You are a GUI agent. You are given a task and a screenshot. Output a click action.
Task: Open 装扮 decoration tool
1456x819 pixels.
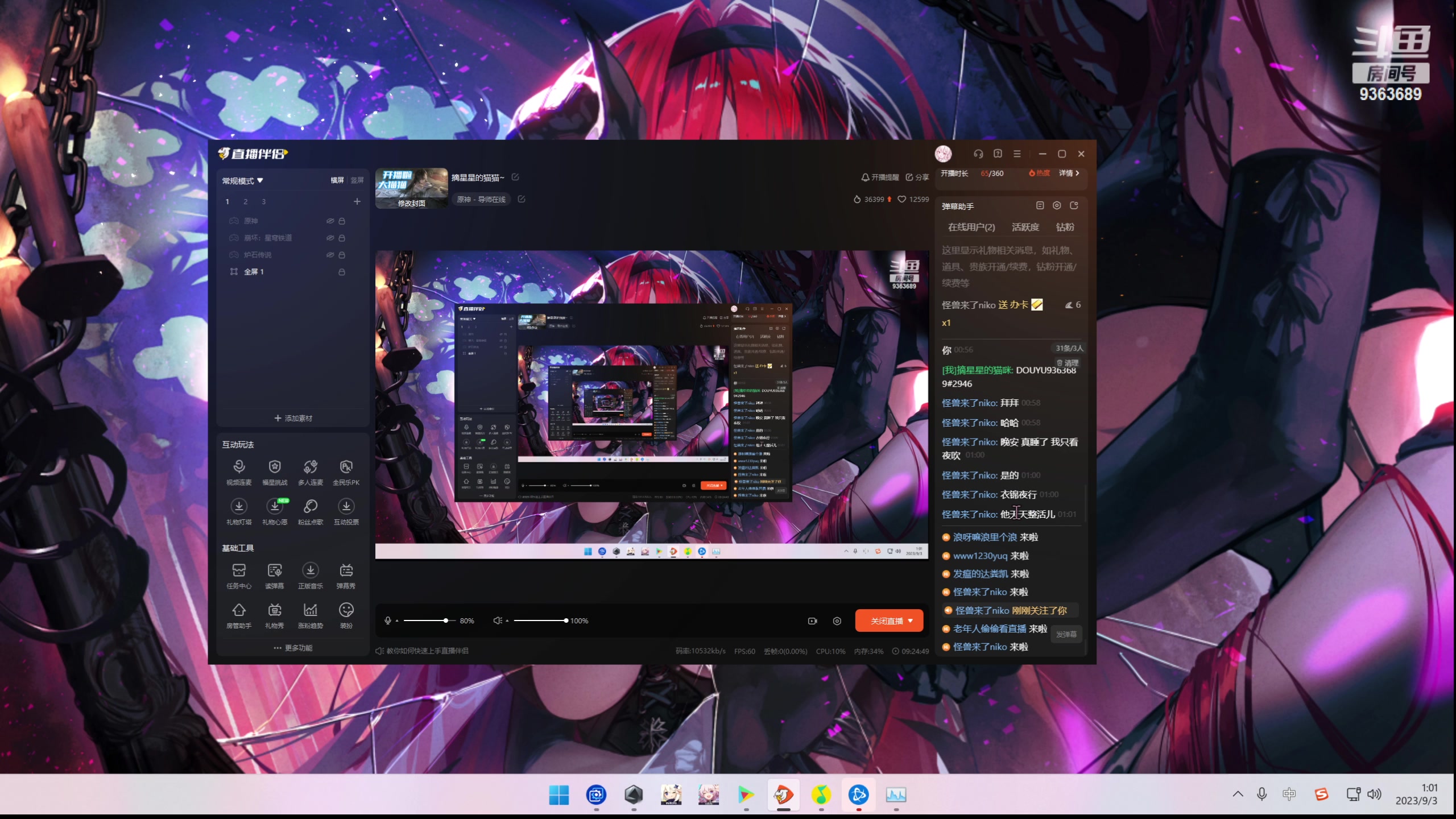[346, 615]
